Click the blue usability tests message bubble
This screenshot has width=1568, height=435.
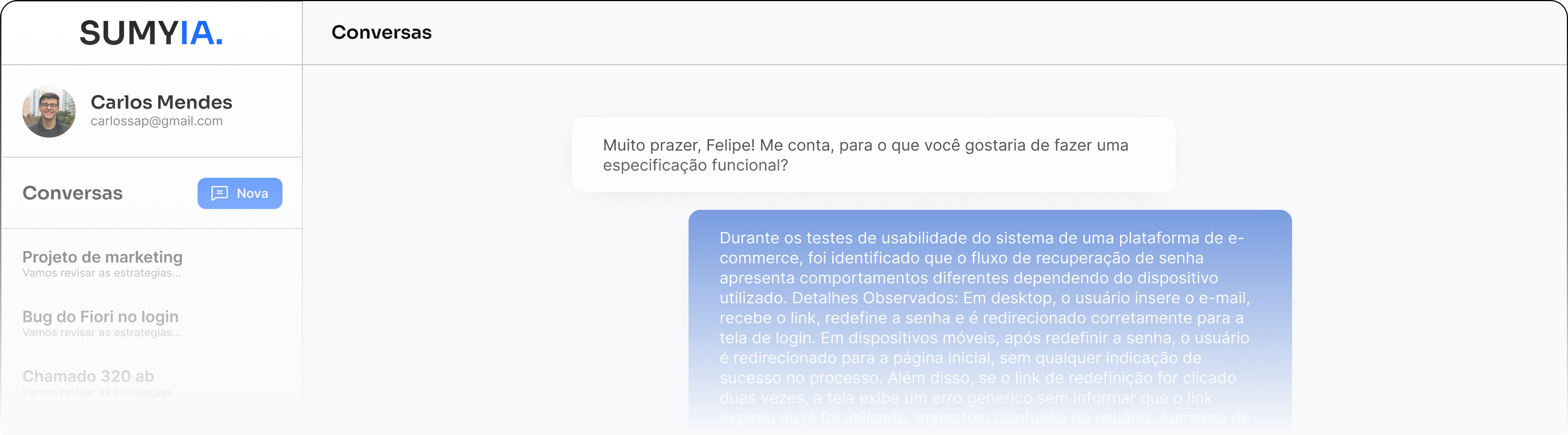[990, 317]
